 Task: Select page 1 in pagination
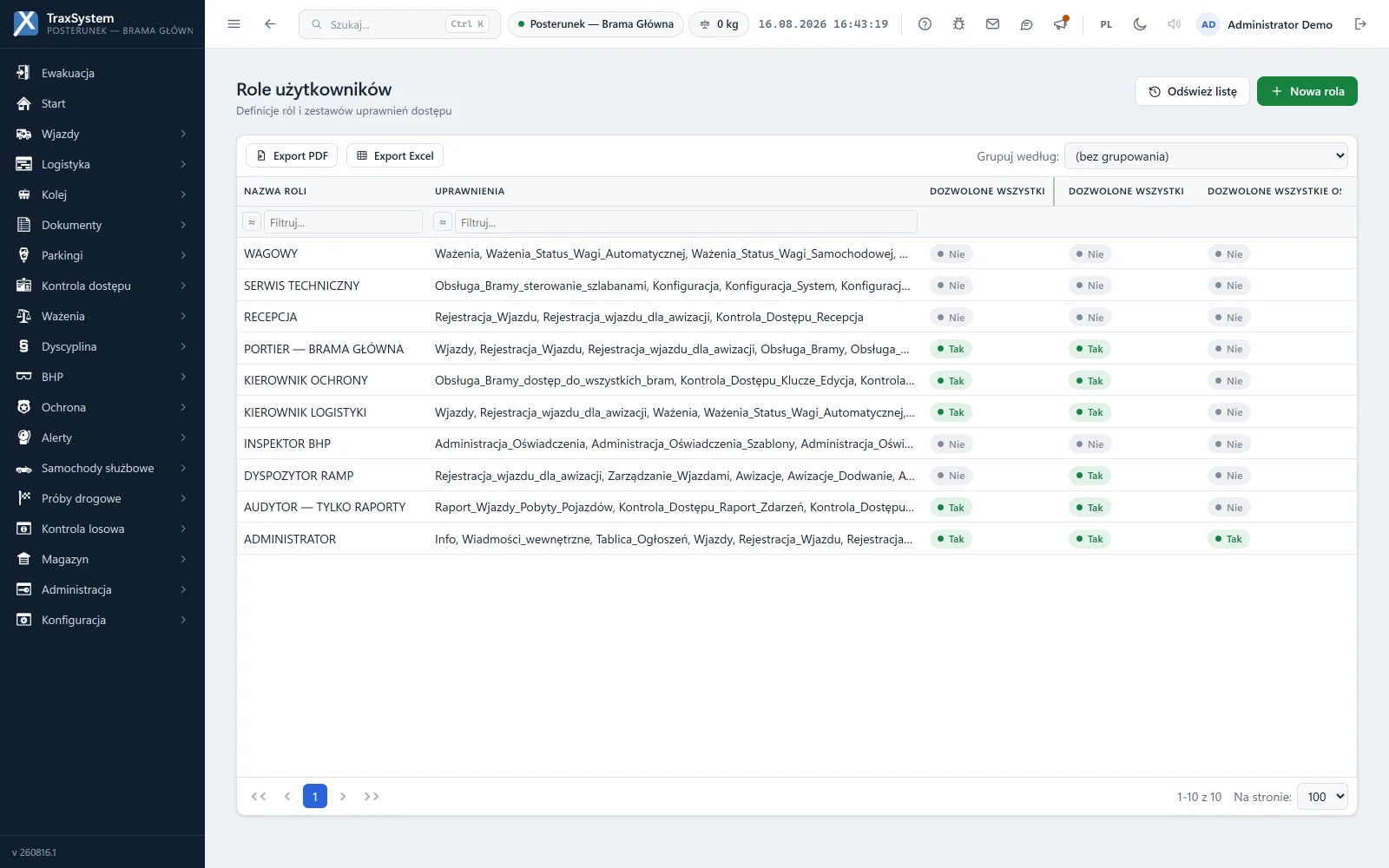click(x=315, y=796)
